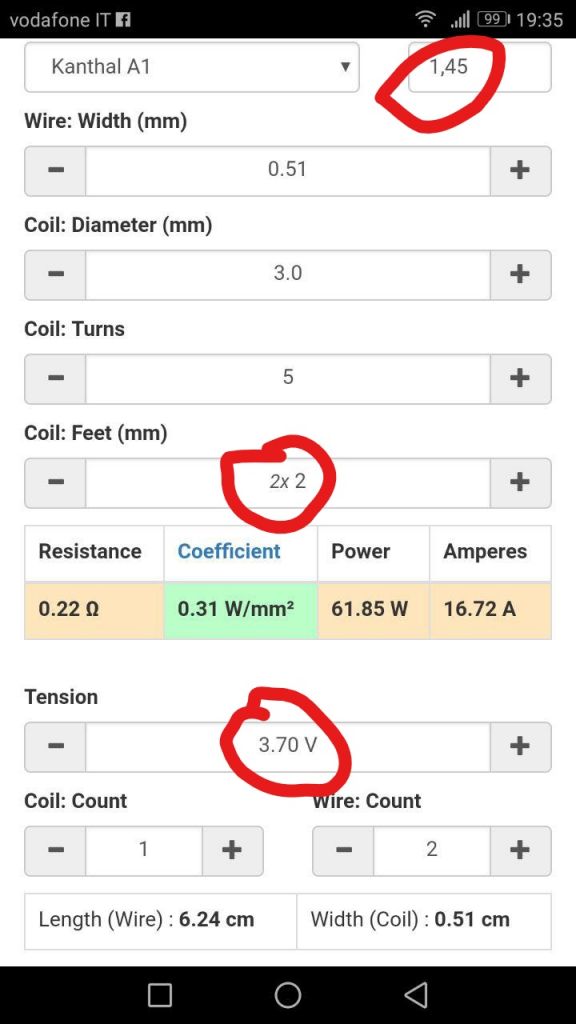Increase the Wire Width value
Screen dimensions: 576x1024
click(x=520, y=170)
